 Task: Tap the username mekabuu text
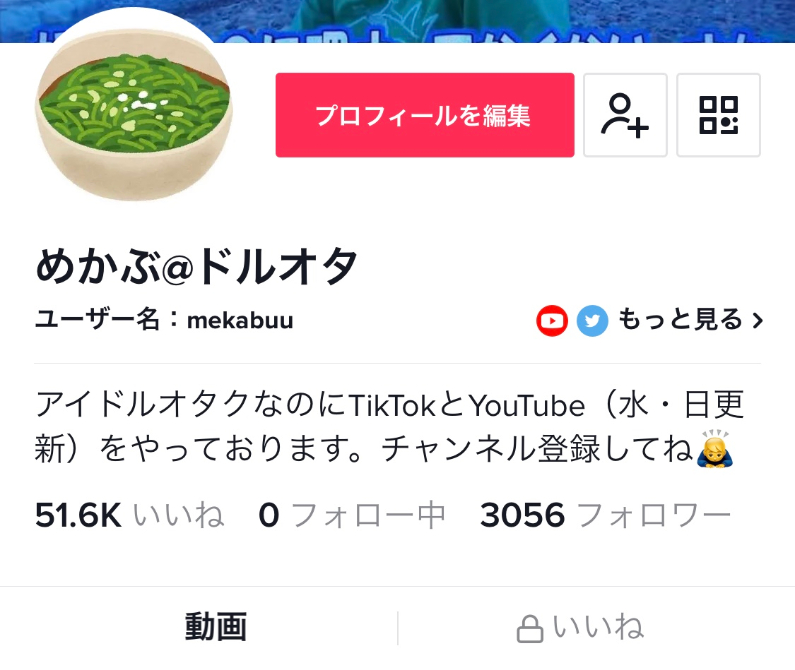[240, 321]
